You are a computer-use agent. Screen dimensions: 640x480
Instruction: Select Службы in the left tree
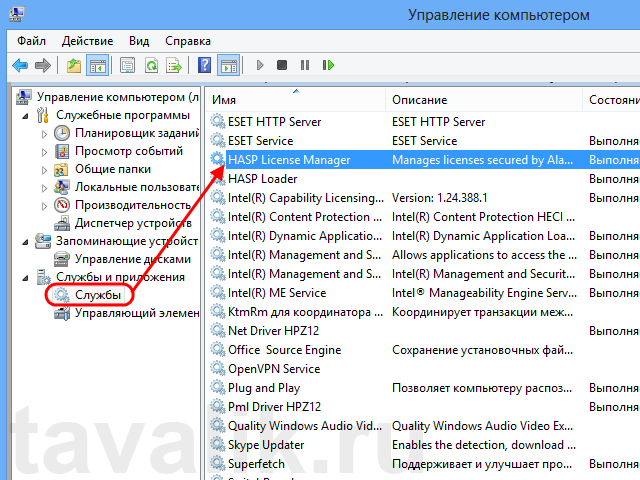(x=98, y=295)
